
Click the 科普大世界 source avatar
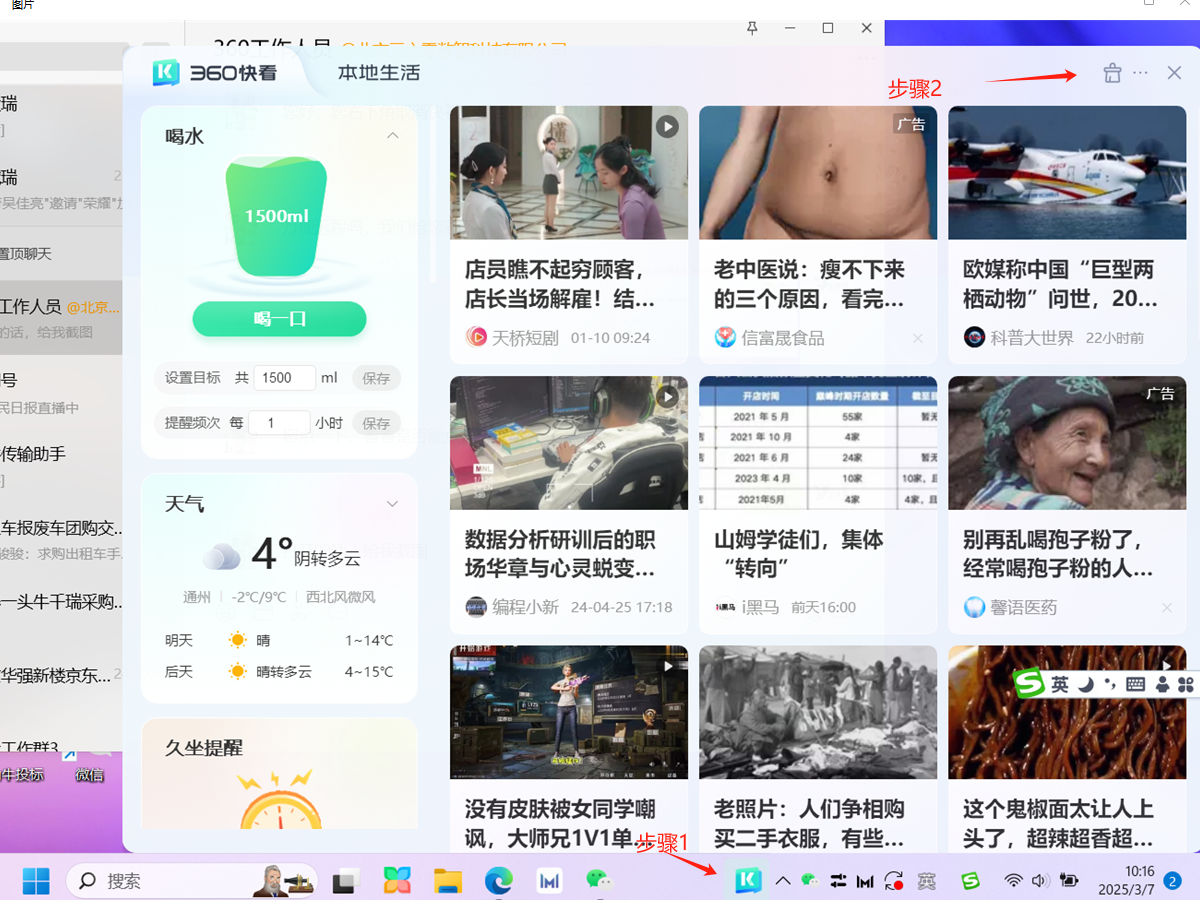(x=974, y=337)
